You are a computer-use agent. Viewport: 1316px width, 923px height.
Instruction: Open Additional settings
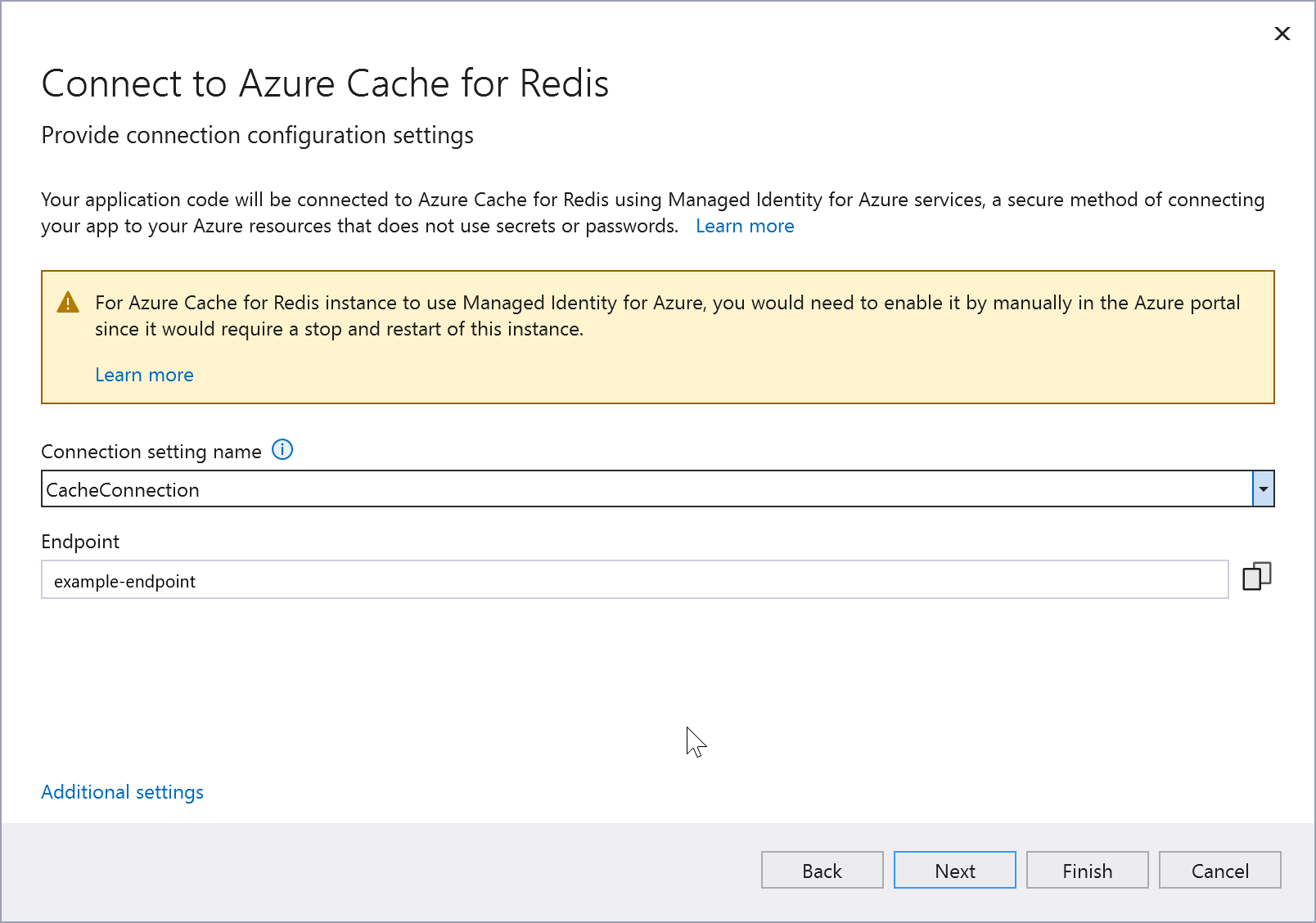(x=122, y=791)
